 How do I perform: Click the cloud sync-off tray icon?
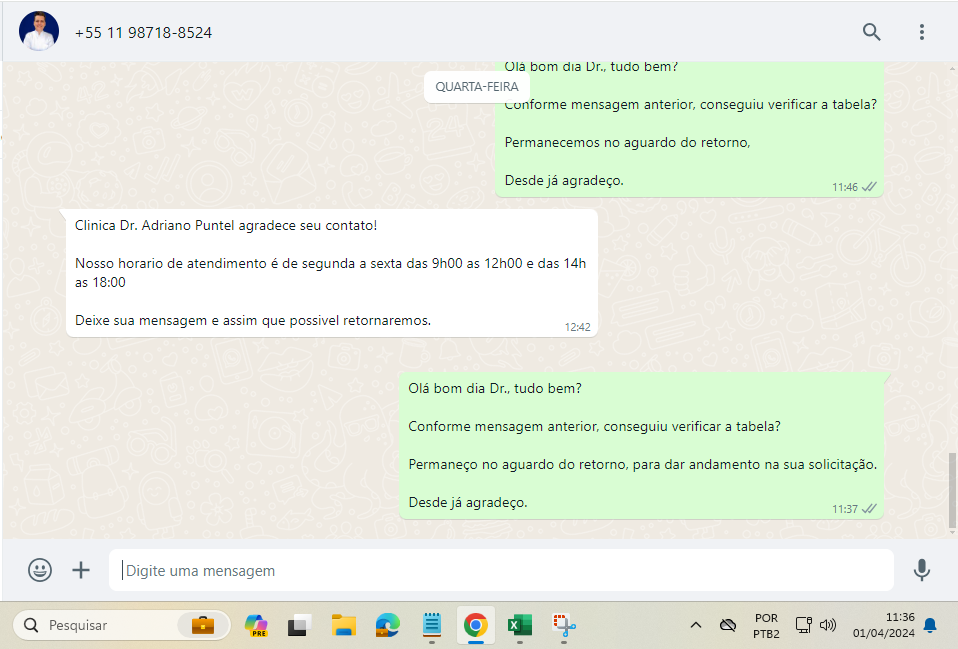pos(728,625)
